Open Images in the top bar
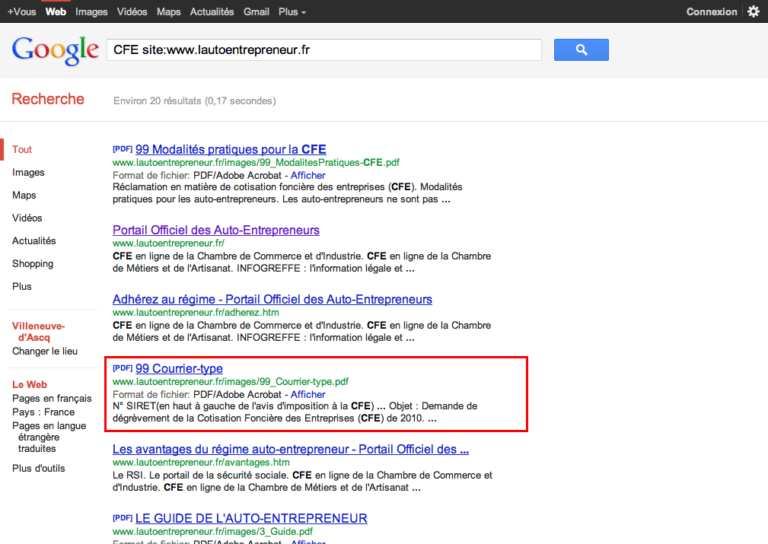The height and width of the screenshot is (544, 768). tap(91, 12)
